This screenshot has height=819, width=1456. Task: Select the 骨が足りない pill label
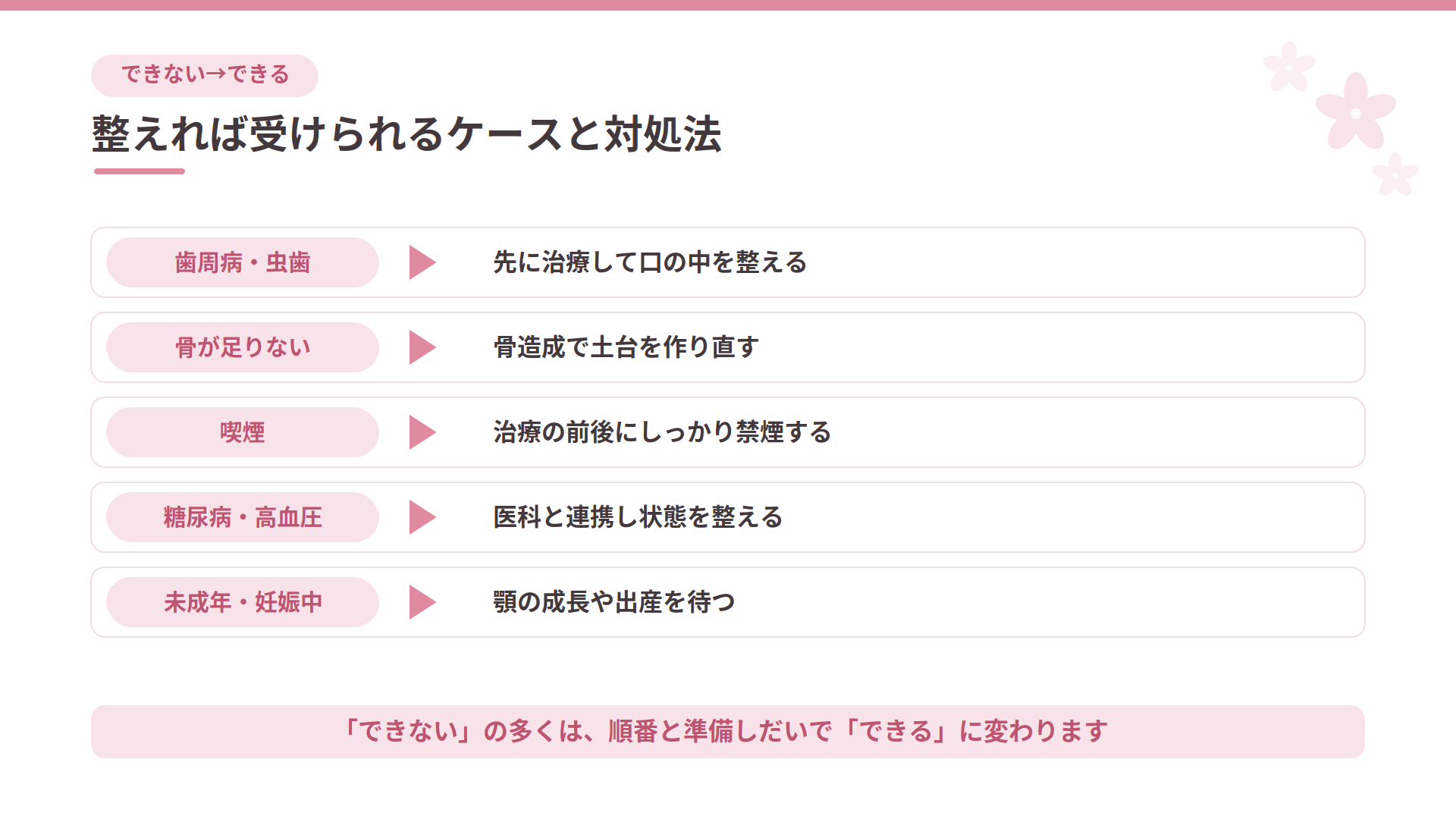click(243, 347)
